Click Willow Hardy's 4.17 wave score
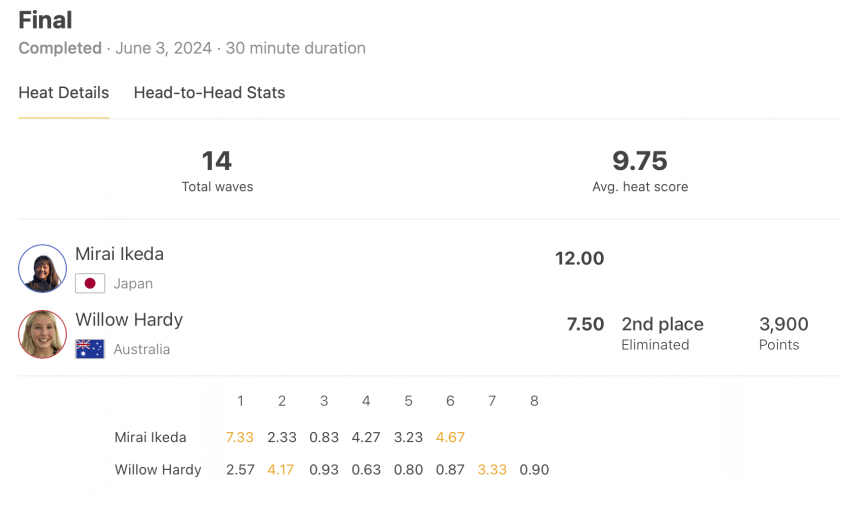Screen dimensions: 856x520 click(x=281, y=470)
